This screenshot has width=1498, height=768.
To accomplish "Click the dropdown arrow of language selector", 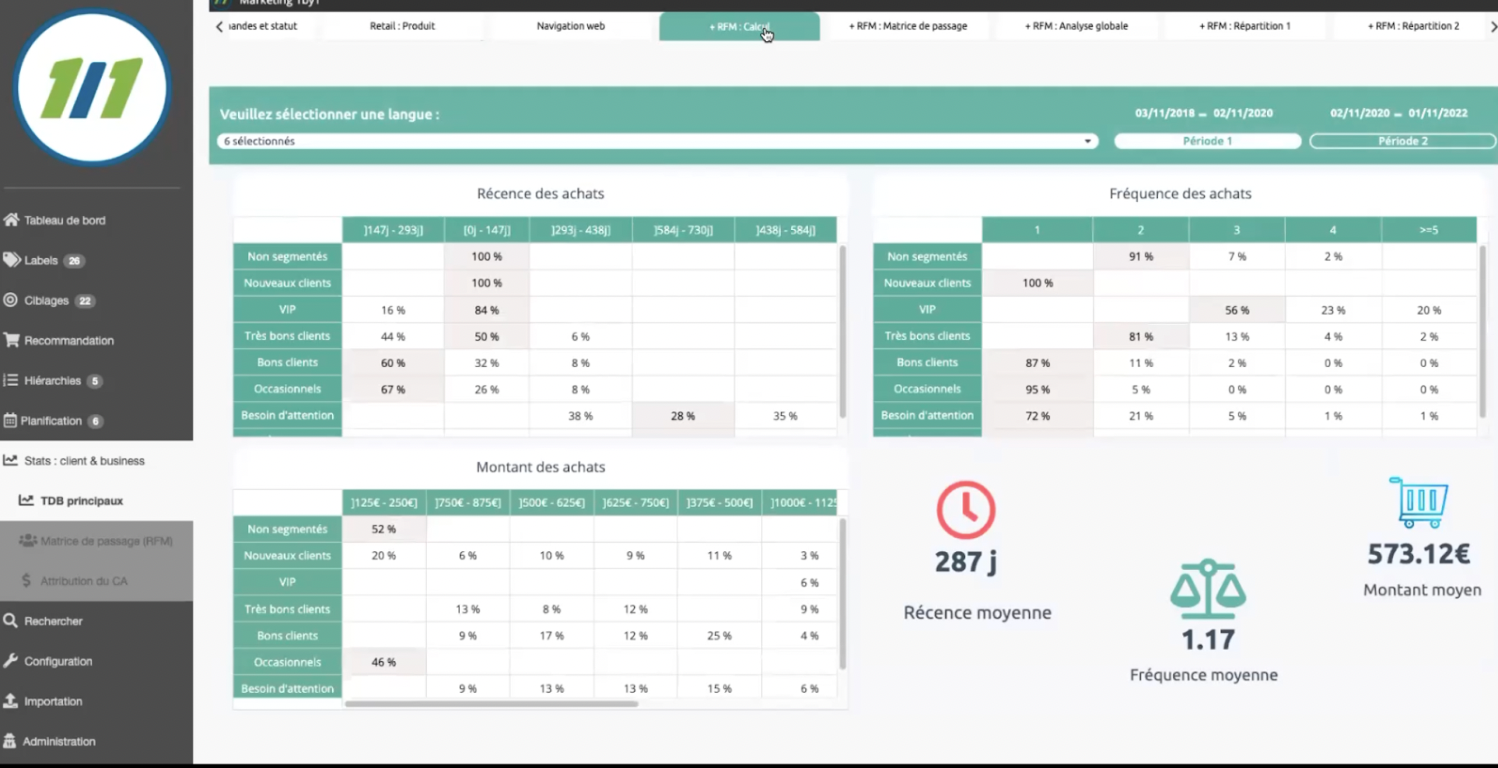I will click(1088, 141).
